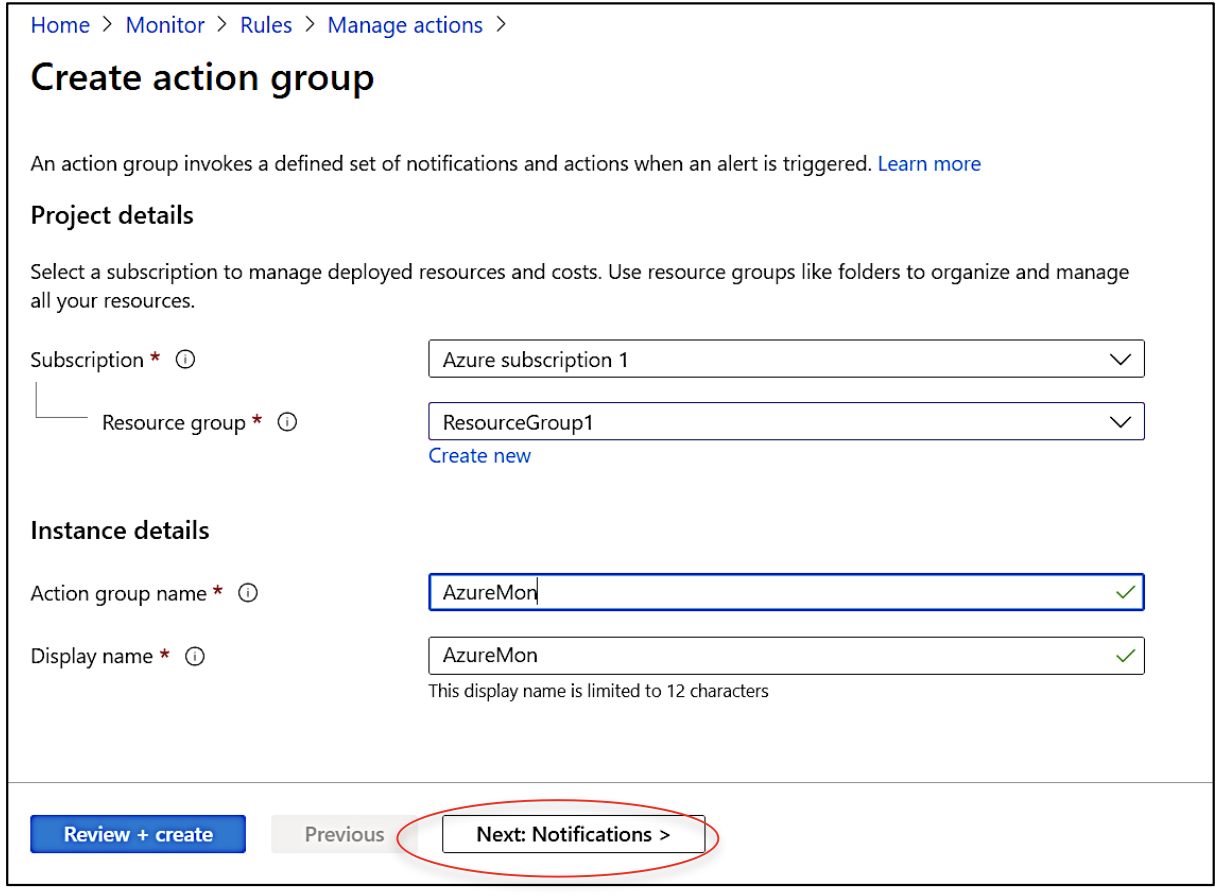This screenshot has height=896, width=1224.
Task: Click the Review + create button
Action: tap(137, 834)
